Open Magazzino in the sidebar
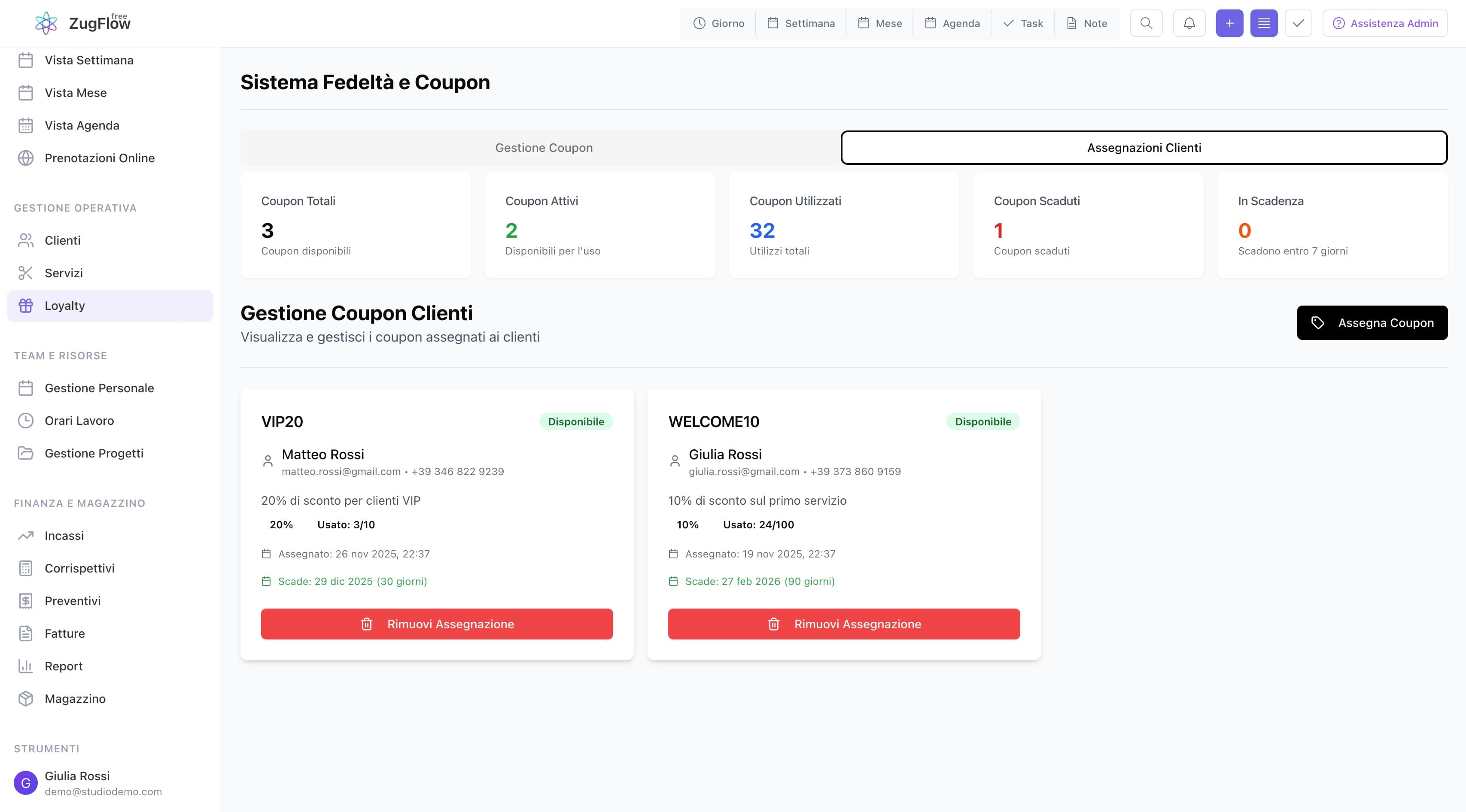 pyautogui.click(x=75, y=698)
